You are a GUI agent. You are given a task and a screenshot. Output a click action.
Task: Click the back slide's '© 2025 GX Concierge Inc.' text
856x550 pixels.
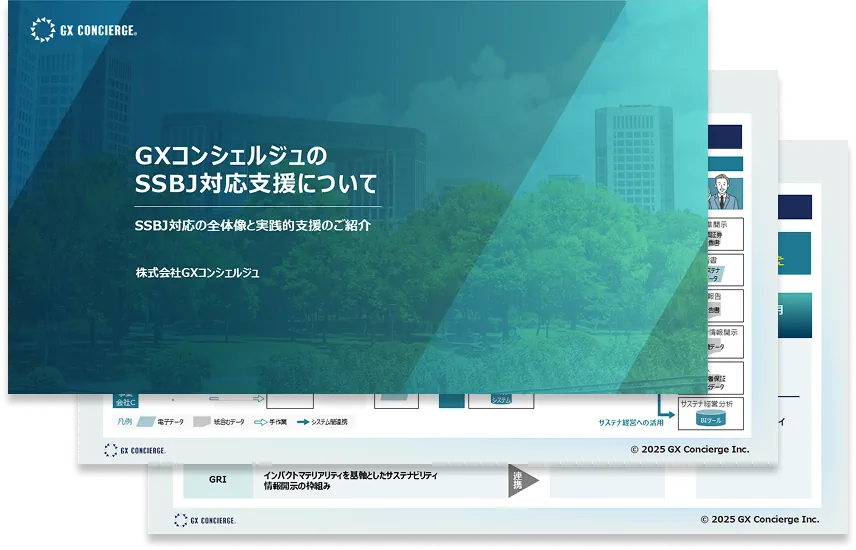tap(760, 519)
